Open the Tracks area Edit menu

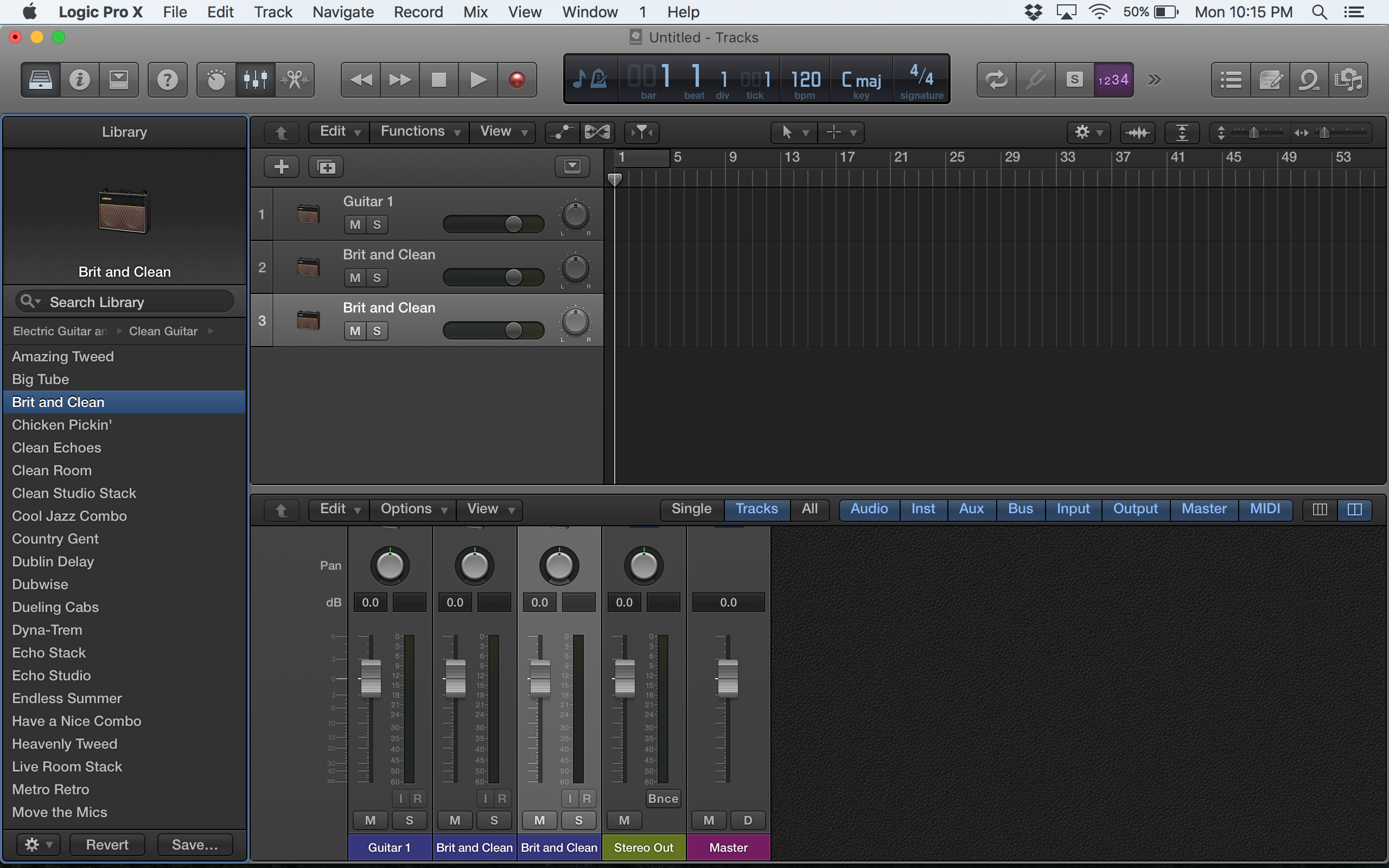pos(339,132)
